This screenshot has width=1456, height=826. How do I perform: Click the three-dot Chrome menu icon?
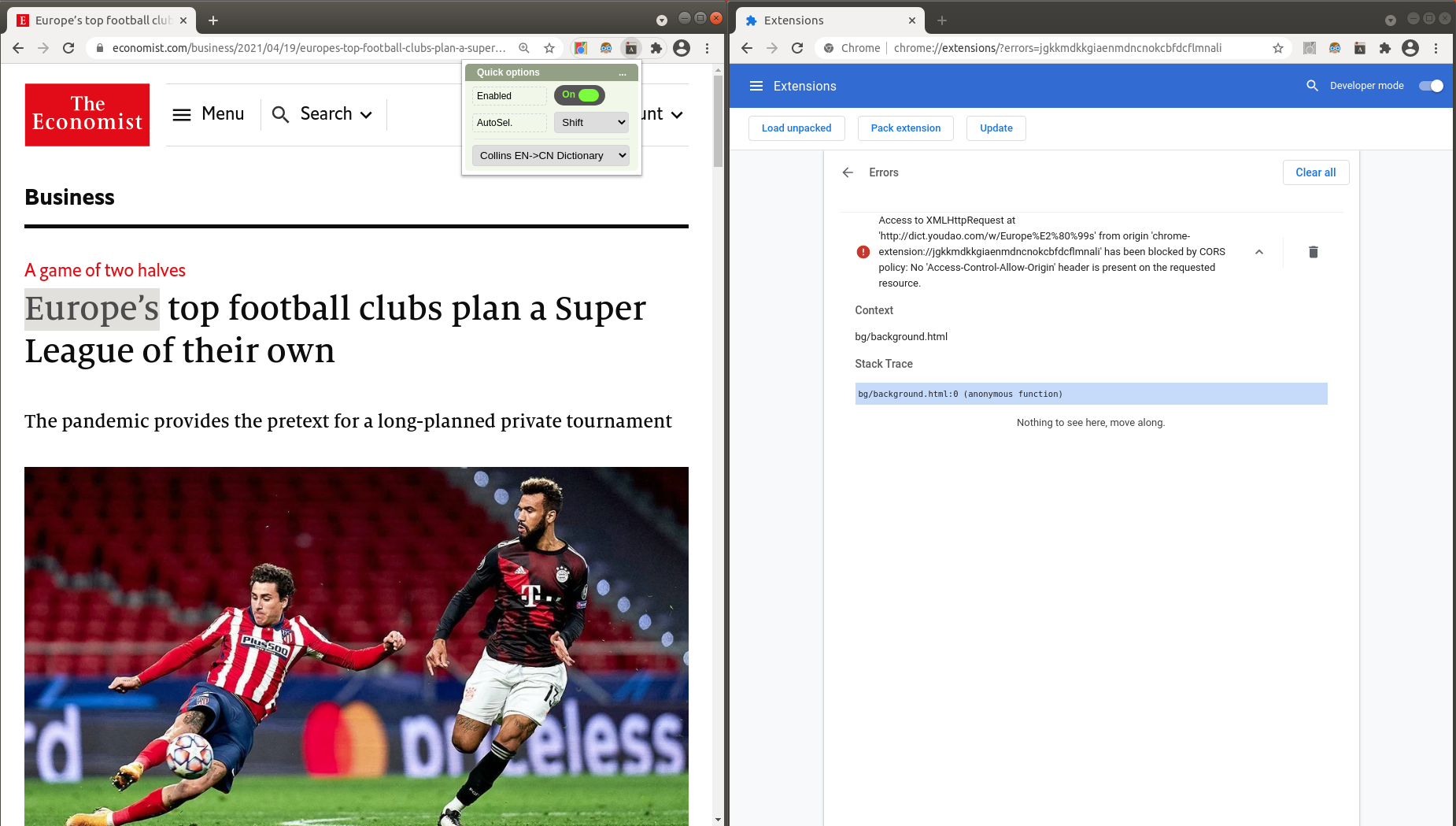[708, 47]
